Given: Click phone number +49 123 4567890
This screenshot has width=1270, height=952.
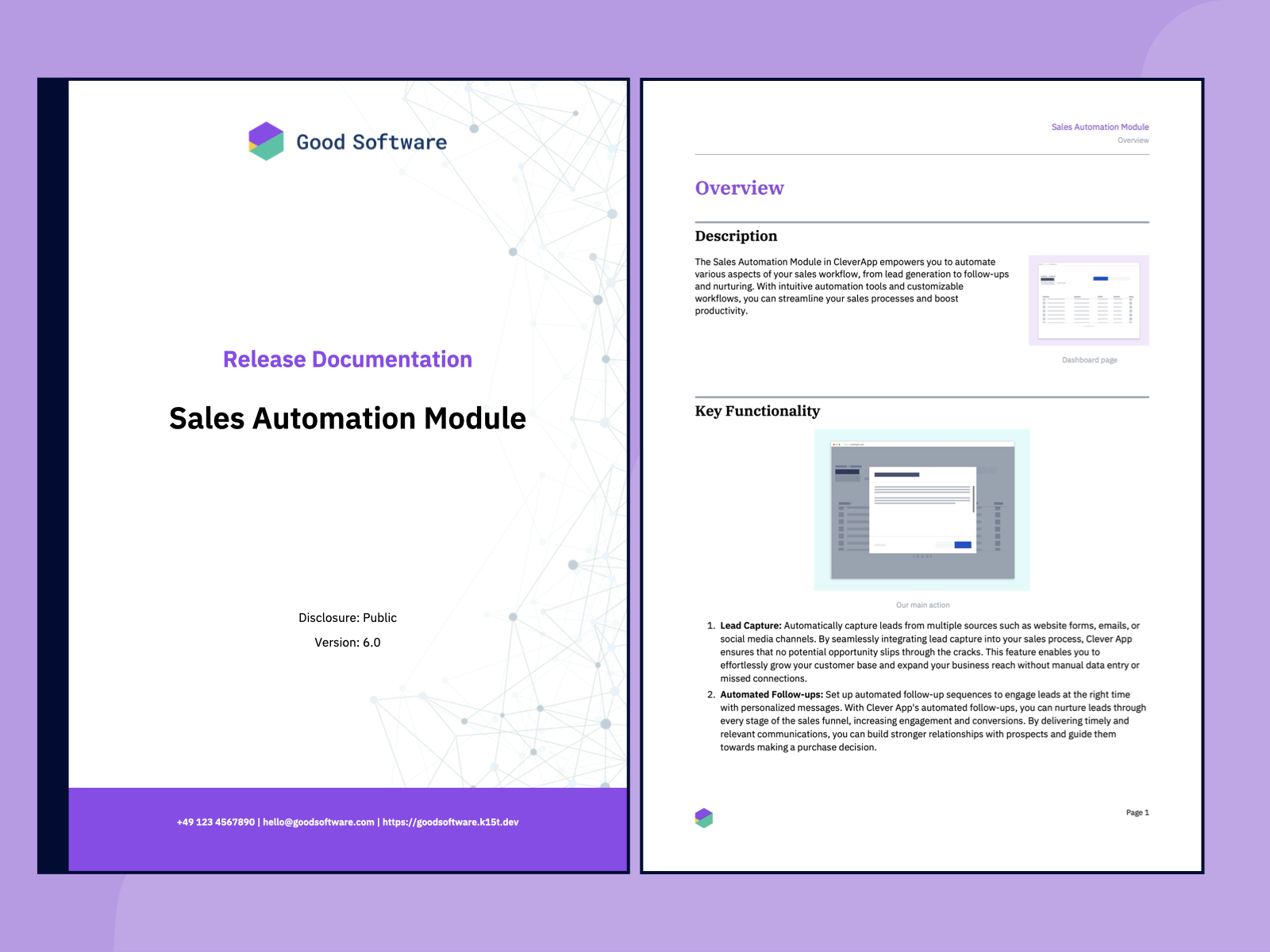Looking at the screenshot, I should click(x=216, y=822).
